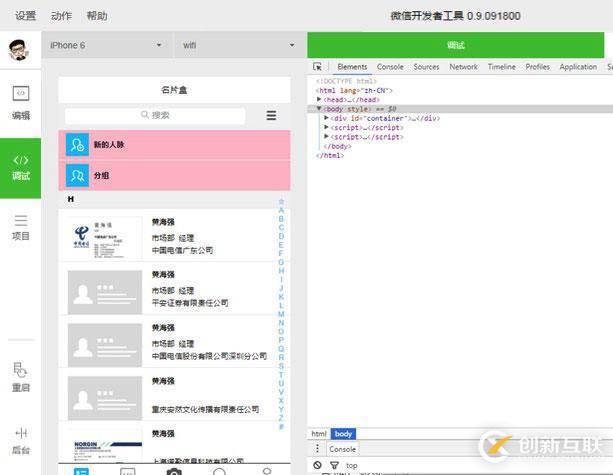Select the html lang zh-CN line
This screenshot has width=613, height=475.
coord(354,90)
